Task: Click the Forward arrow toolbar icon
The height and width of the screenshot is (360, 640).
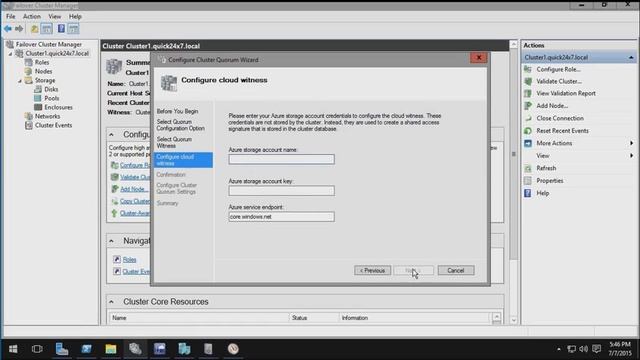Action: click(19, 29)
